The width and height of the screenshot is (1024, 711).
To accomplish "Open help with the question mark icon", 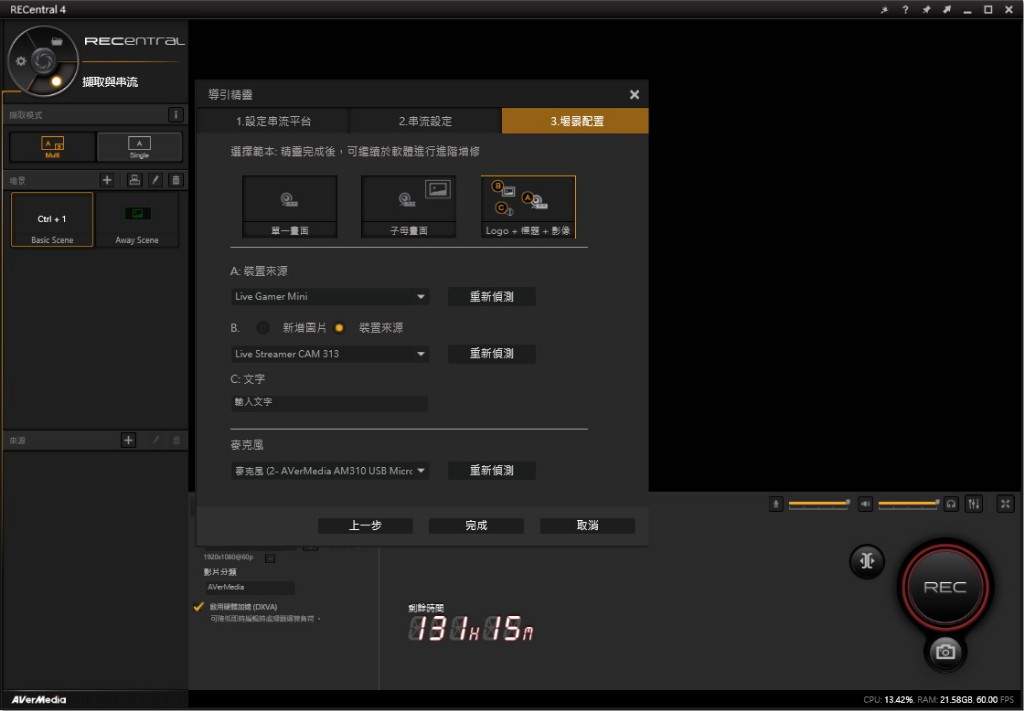I will pyautogui.click(x=905, y=10).
